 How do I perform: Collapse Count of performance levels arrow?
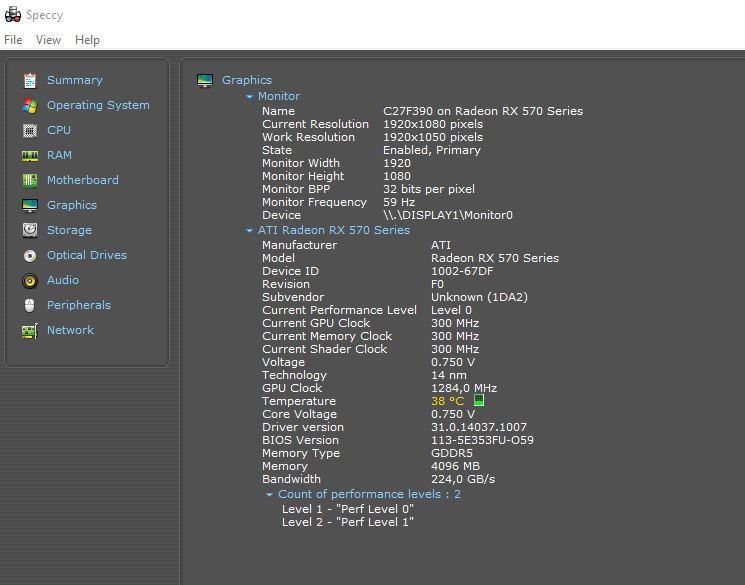pyautogui.click(x=269, y=495)
